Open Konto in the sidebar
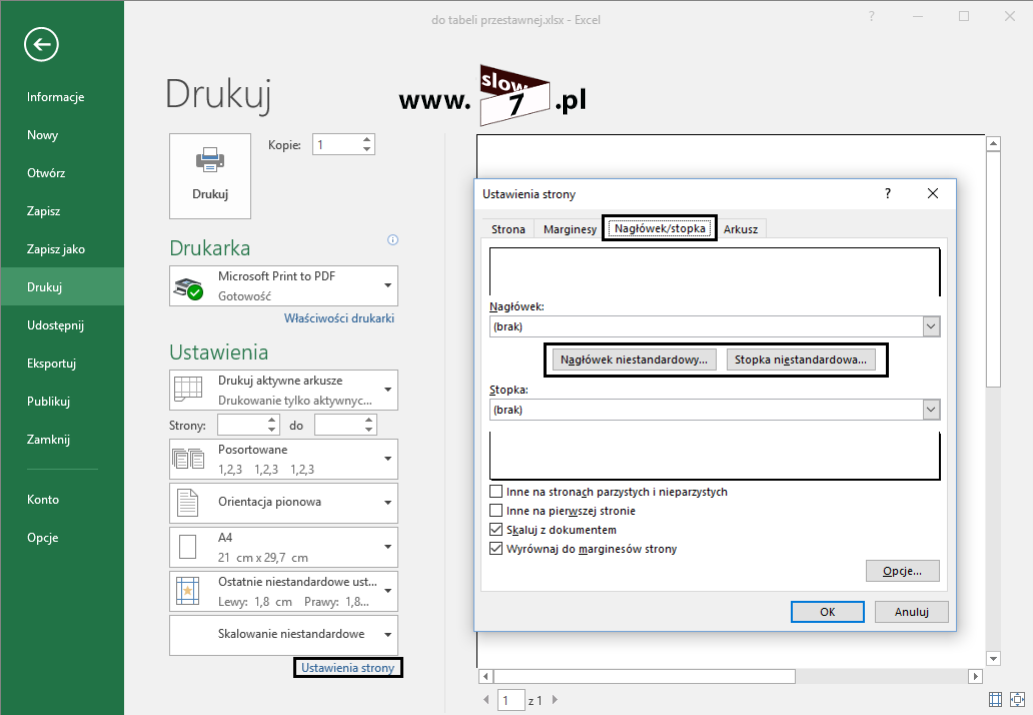 coord(43,500)
